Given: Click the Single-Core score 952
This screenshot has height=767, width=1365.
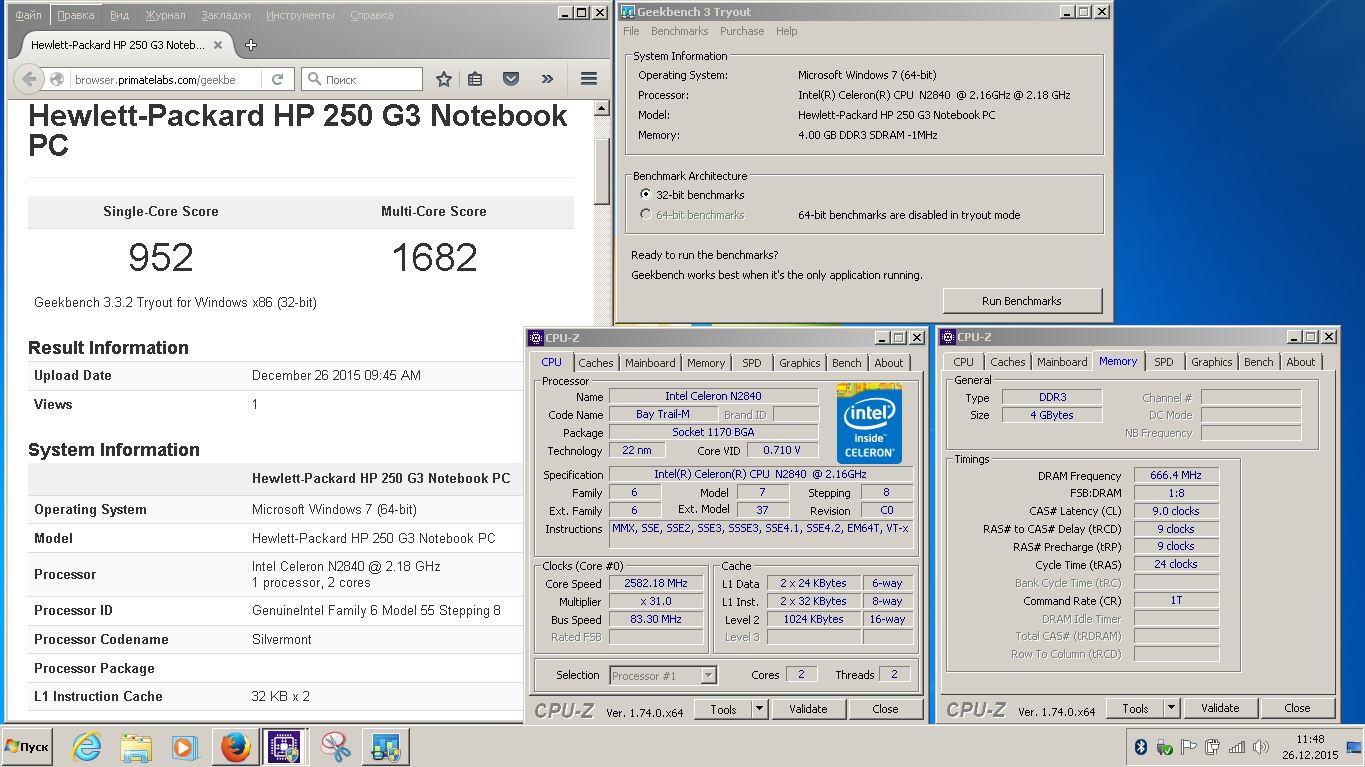Looking at the screenshot, I should pyautogui.click(x=160, y=258).
